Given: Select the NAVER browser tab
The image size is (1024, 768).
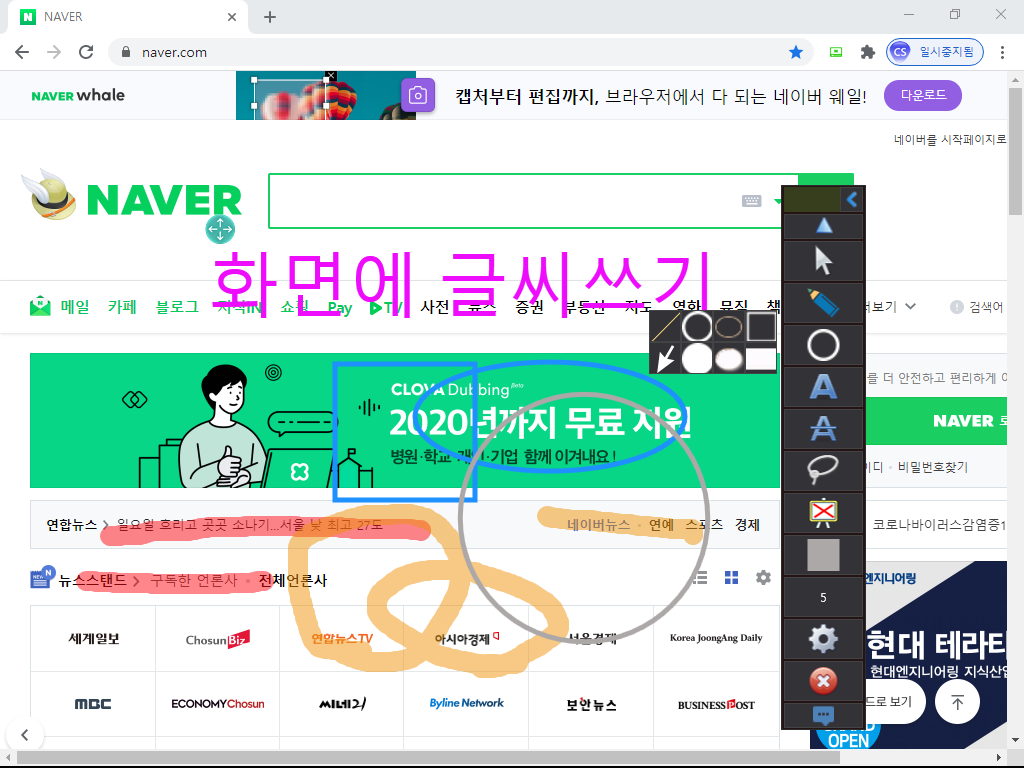Looking at the screenshot, I should pos(127,17).
